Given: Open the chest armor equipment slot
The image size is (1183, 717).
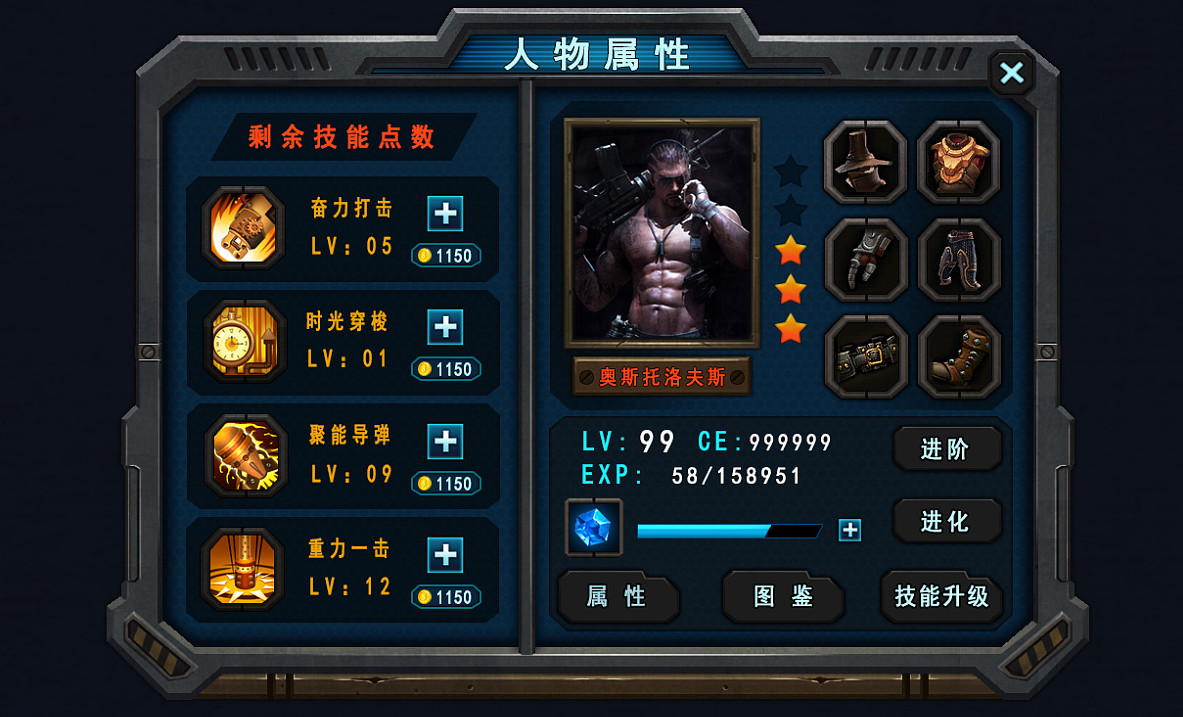Looking at the screenshot, I should click(958, 162).
